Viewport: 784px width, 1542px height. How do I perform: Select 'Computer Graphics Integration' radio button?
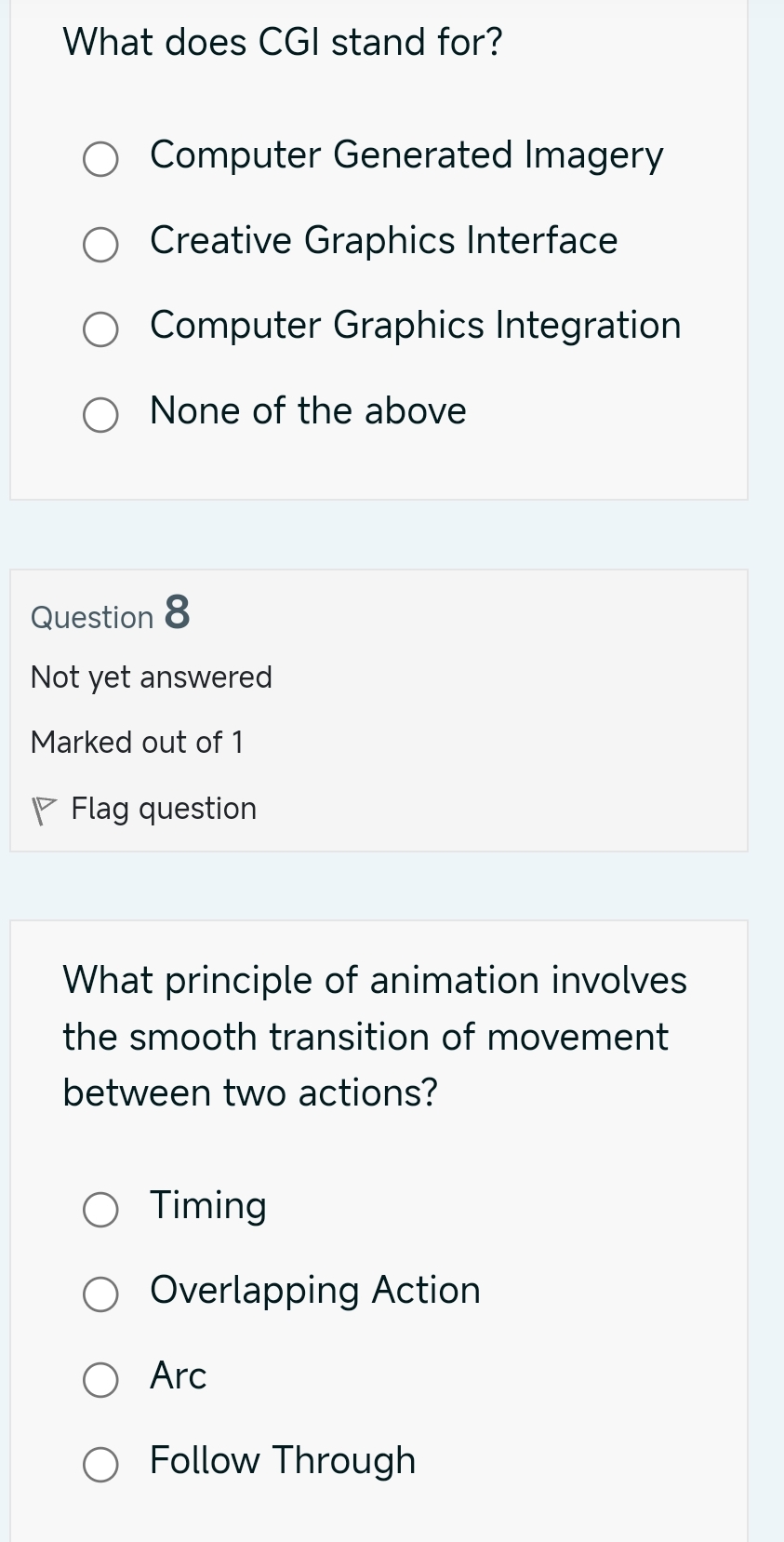tap(100, 329)
